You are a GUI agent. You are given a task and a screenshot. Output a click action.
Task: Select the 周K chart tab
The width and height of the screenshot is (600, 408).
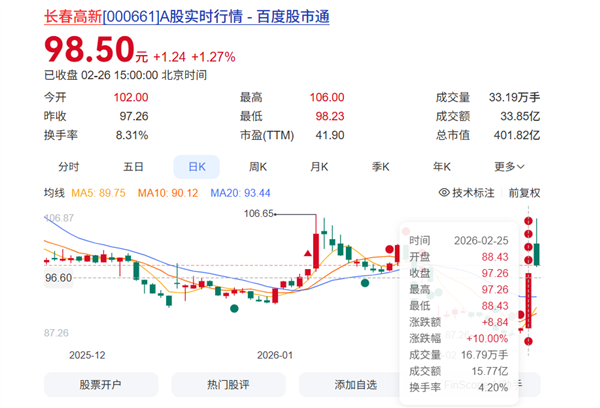point(258,167)
